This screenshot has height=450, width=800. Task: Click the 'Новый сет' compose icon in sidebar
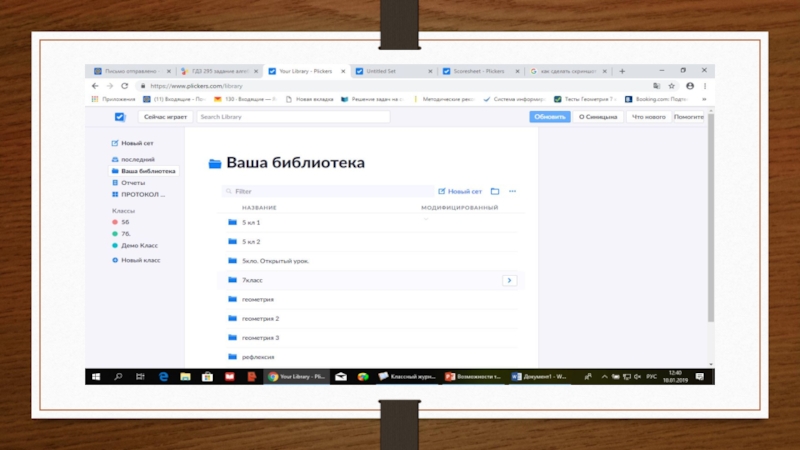click(115, 143)
